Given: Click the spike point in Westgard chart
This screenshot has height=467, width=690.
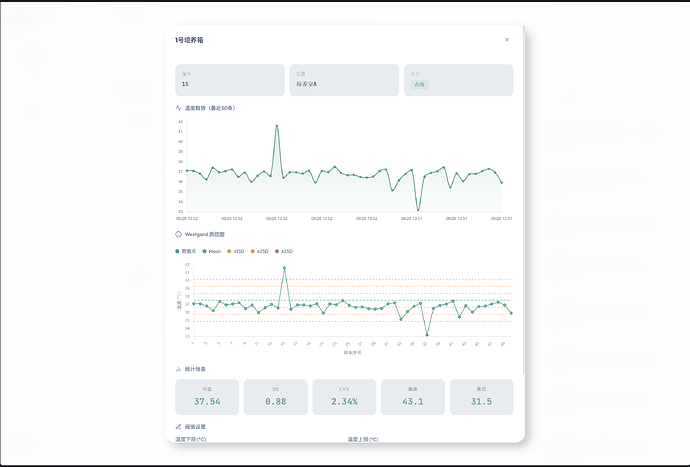Looking at the screenshot, I should (284, 268).
